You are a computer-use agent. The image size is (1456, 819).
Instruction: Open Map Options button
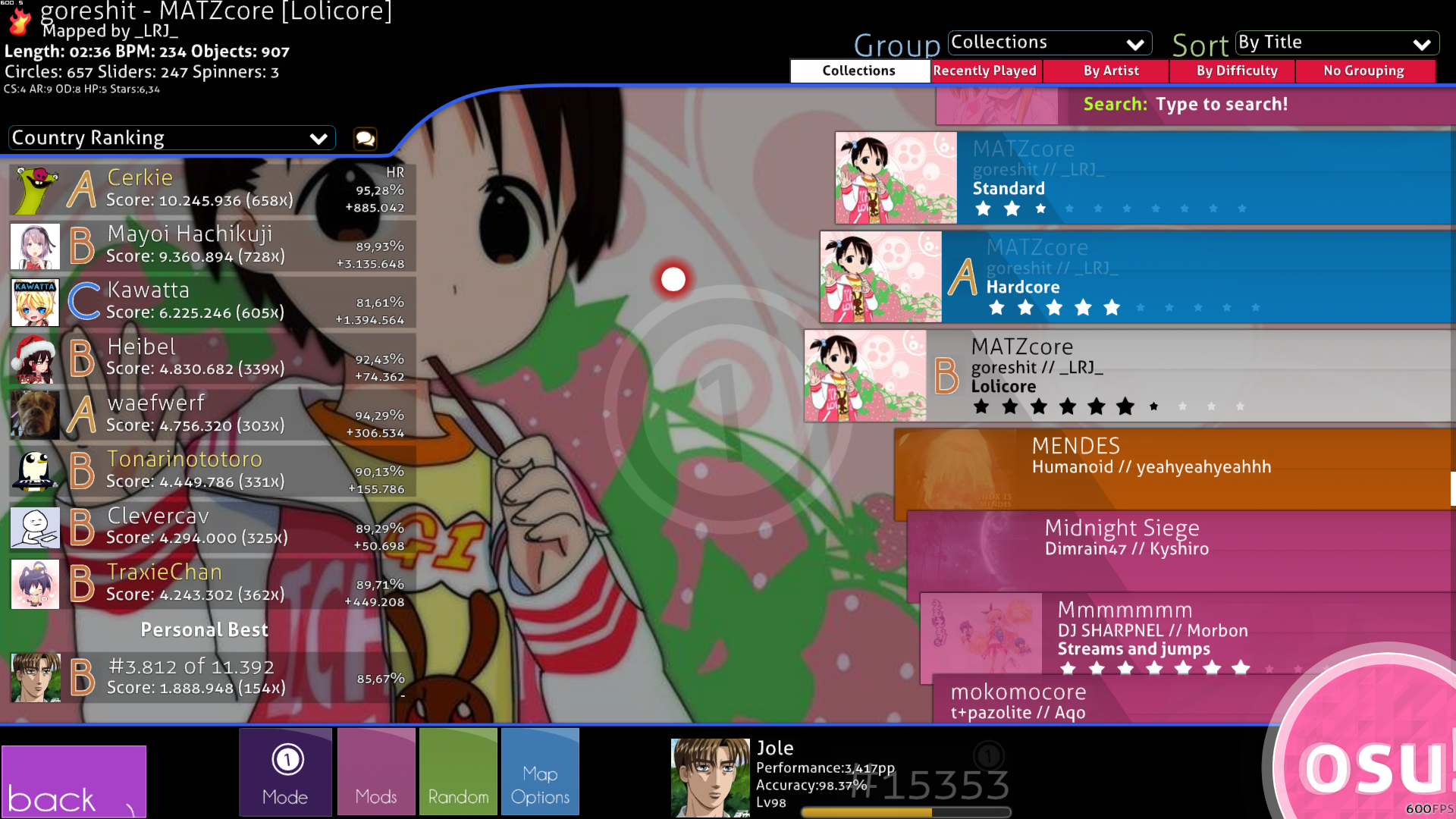click(540, 771)
